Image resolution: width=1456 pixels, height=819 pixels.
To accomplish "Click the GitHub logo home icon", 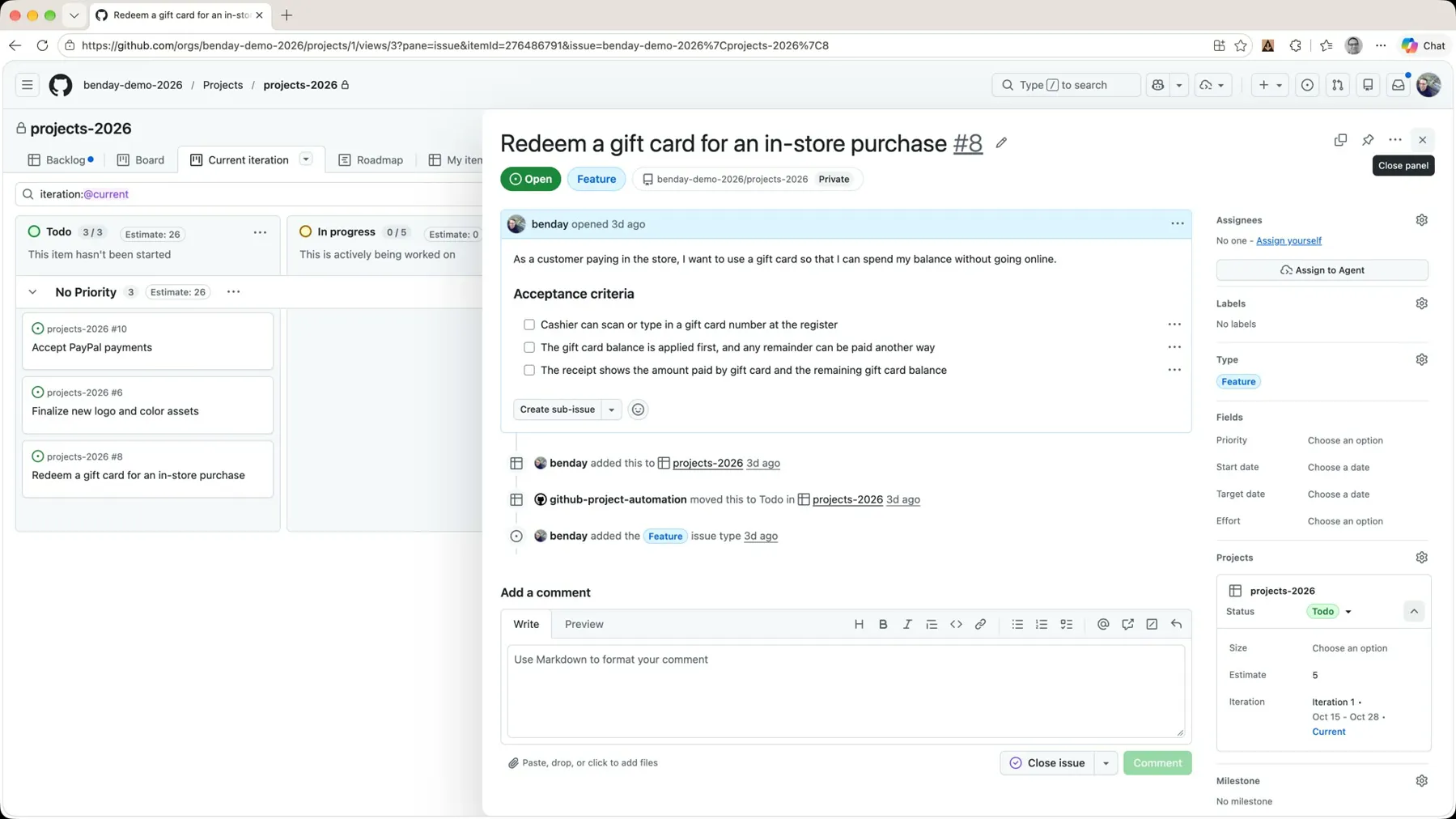I will coord(61,85).
